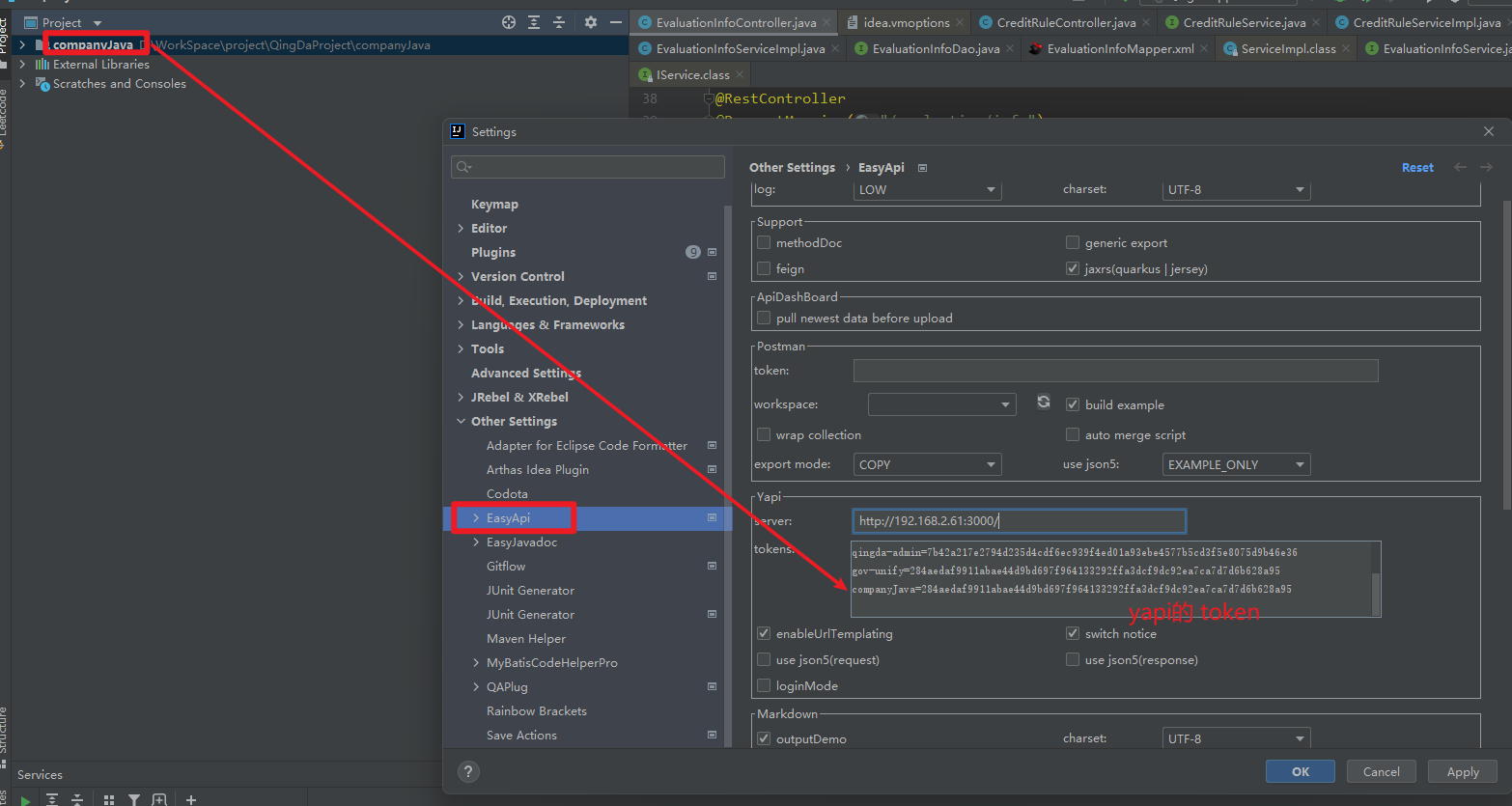Select Keymap in settings list

pos(494,204)
